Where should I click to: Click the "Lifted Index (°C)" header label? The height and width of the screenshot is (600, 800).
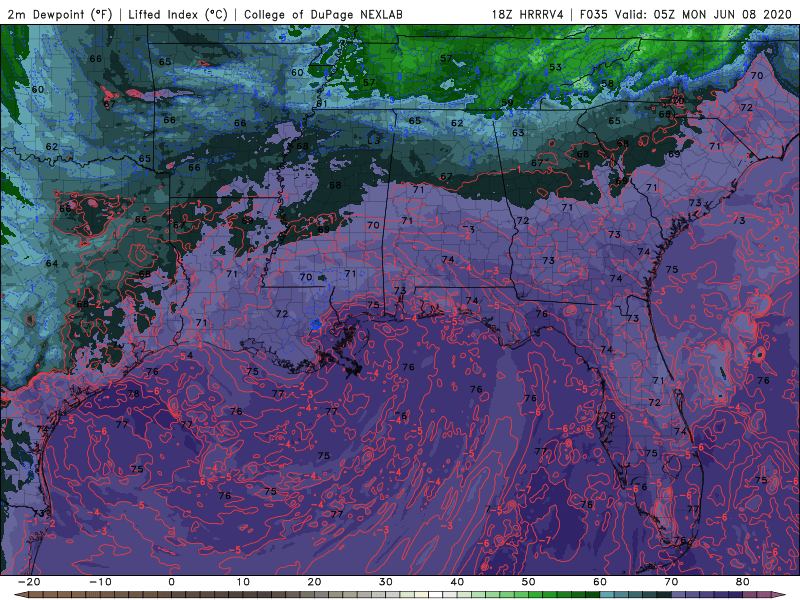tap(178, 14)
